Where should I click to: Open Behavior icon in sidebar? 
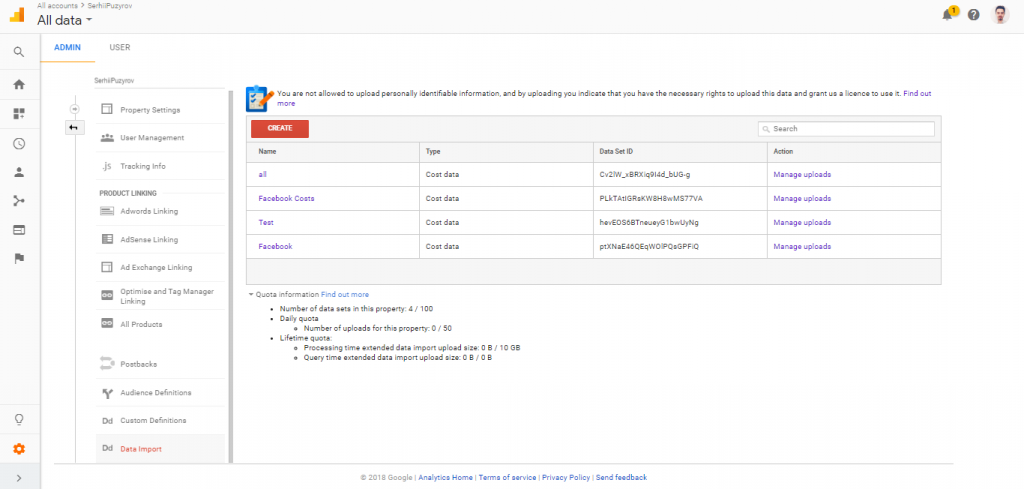19,230
